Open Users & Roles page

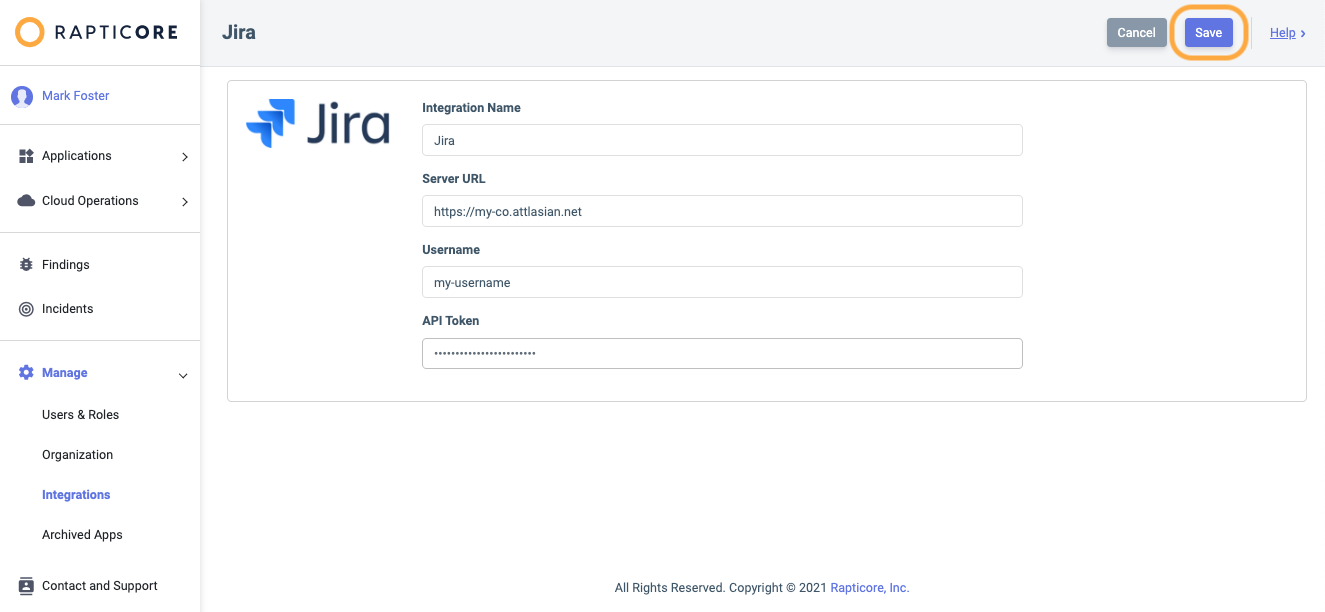click(80, 415)
